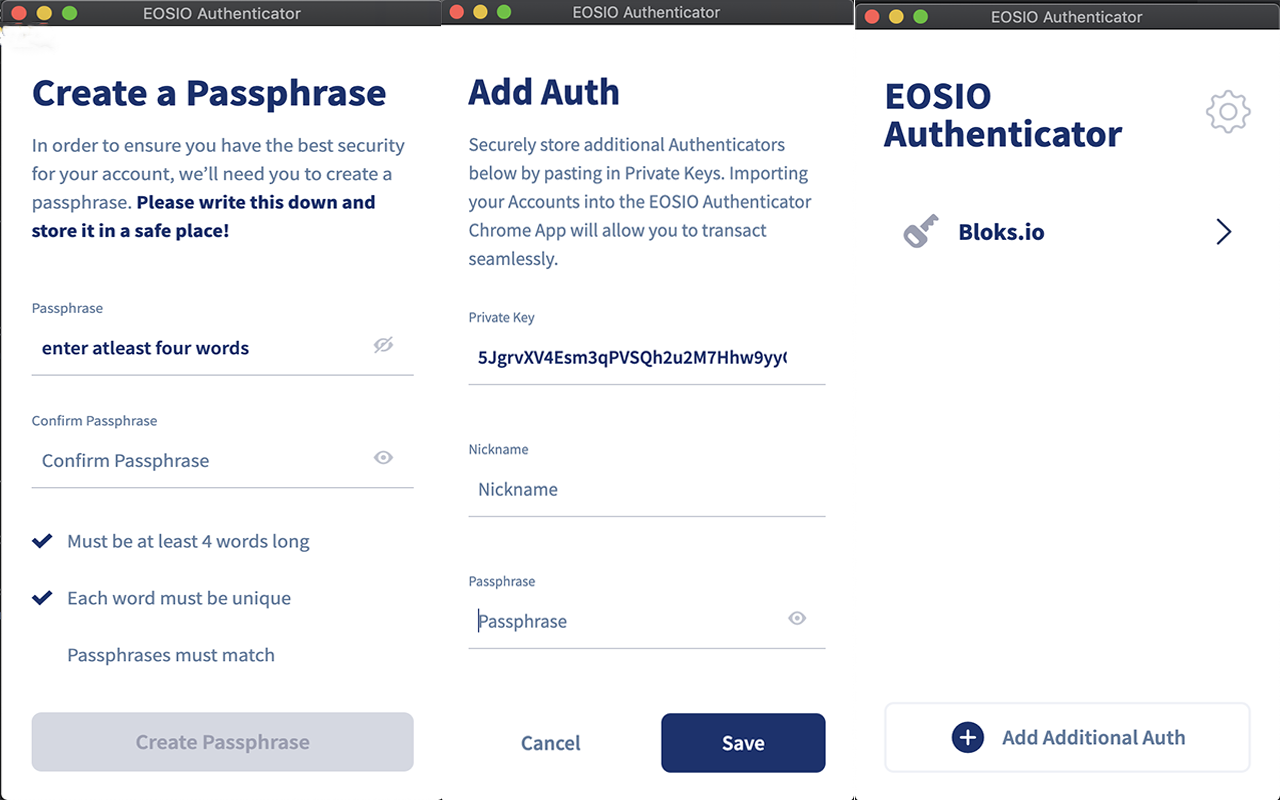
Task: Focus the Nickname input field
Action: tap(646, 490)
